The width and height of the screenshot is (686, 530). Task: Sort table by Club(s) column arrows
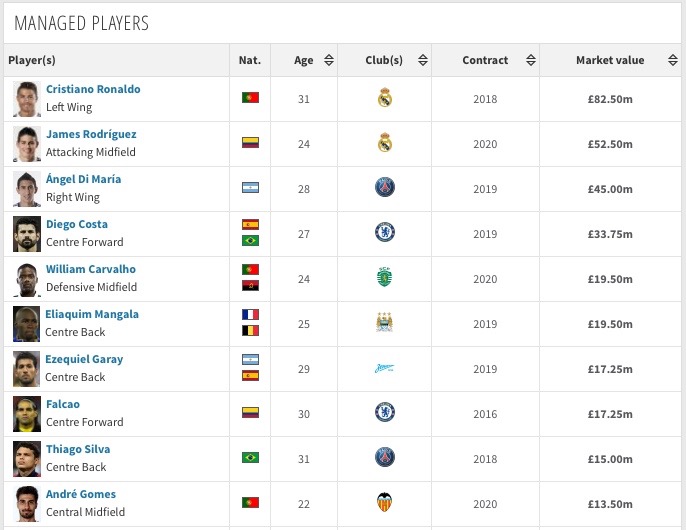(422, 61)
